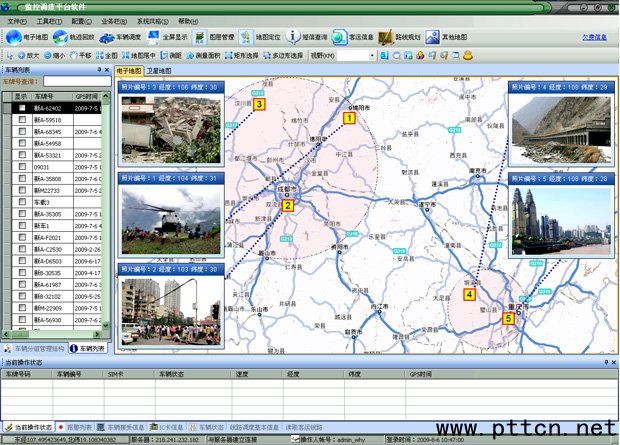Open 车辆调度 vehicle dispatch
The height and width of the screenshot is (445, 620).
click(x=121, y=37)
